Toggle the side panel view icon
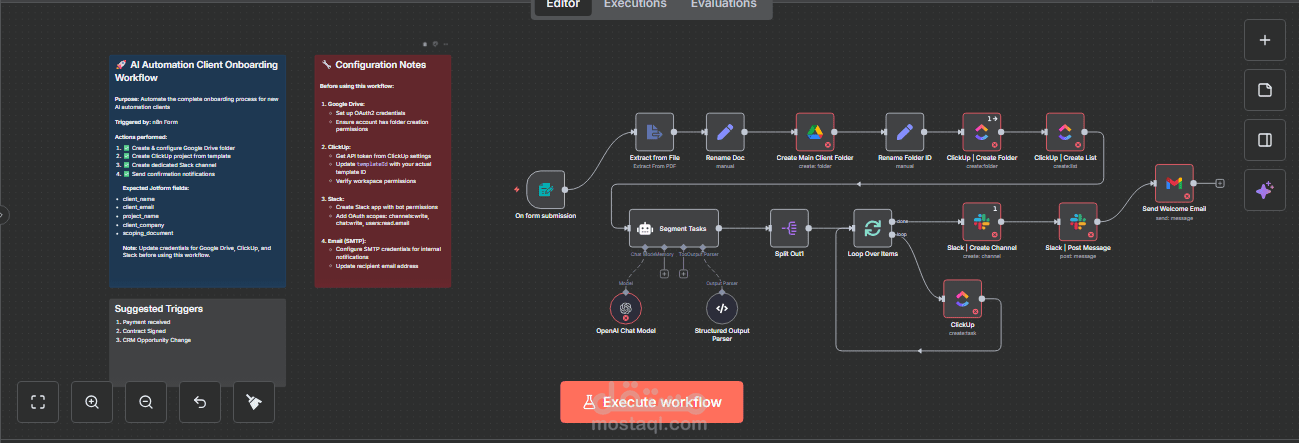 1265,140
